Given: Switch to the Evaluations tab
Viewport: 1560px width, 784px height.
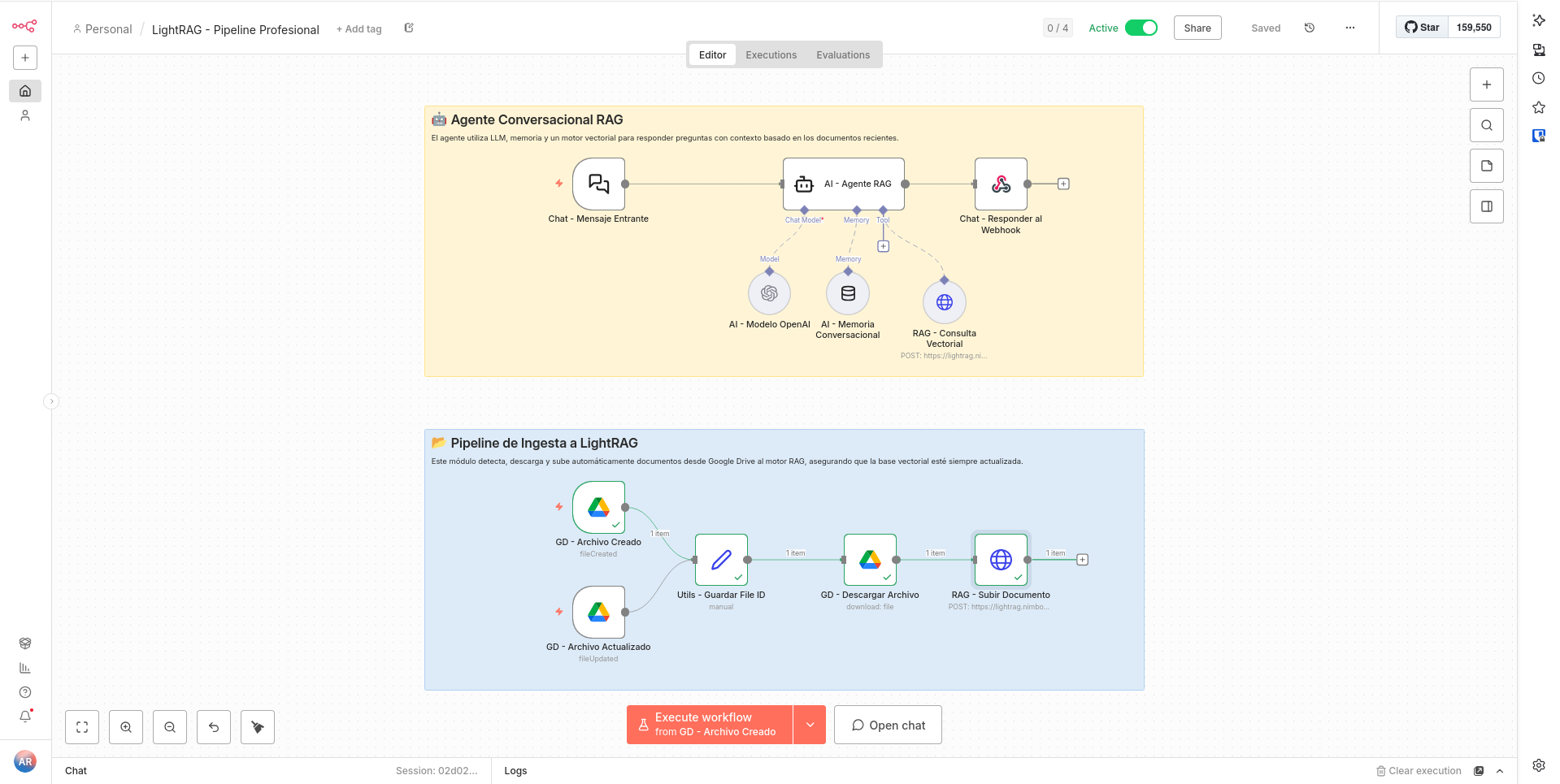Looking at the screenshot, I should [842, 55].
